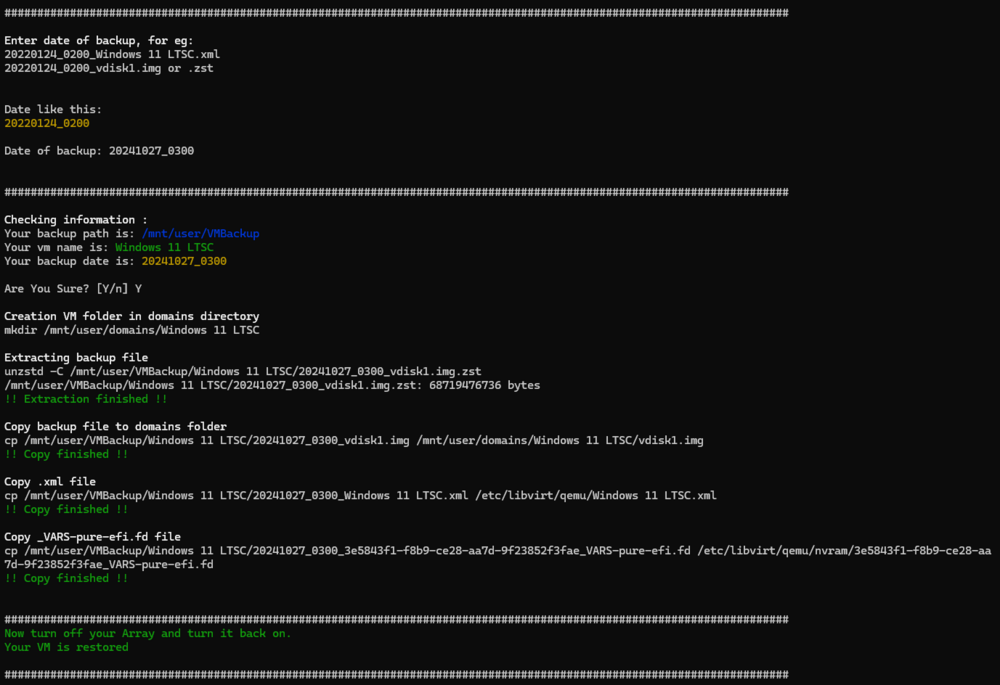Click the blue '/mnt/user/VMBackup' path
This screenshot has width=1000, height=685.
[200, 233]
